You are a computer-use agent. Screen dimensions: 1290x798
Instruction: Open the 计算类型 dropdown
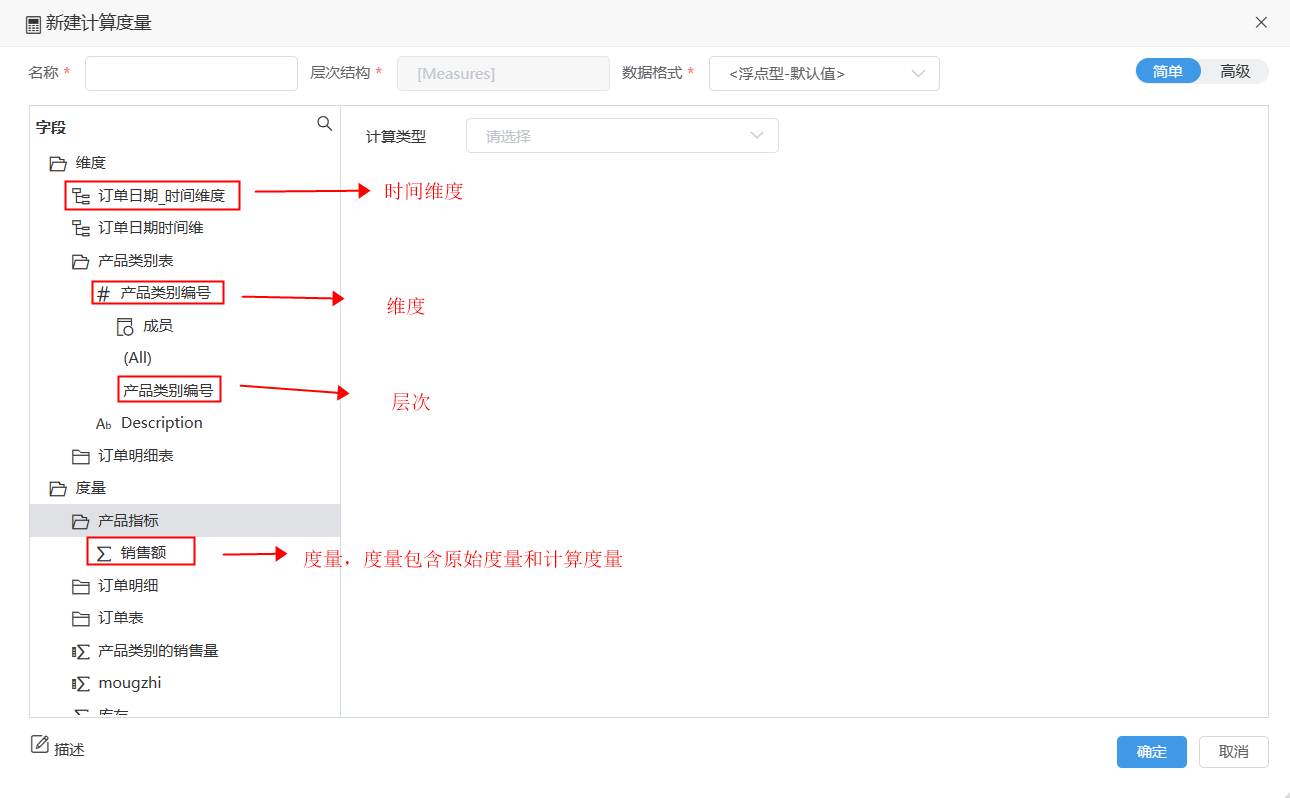pyautogui.click(x=622, y=136)
